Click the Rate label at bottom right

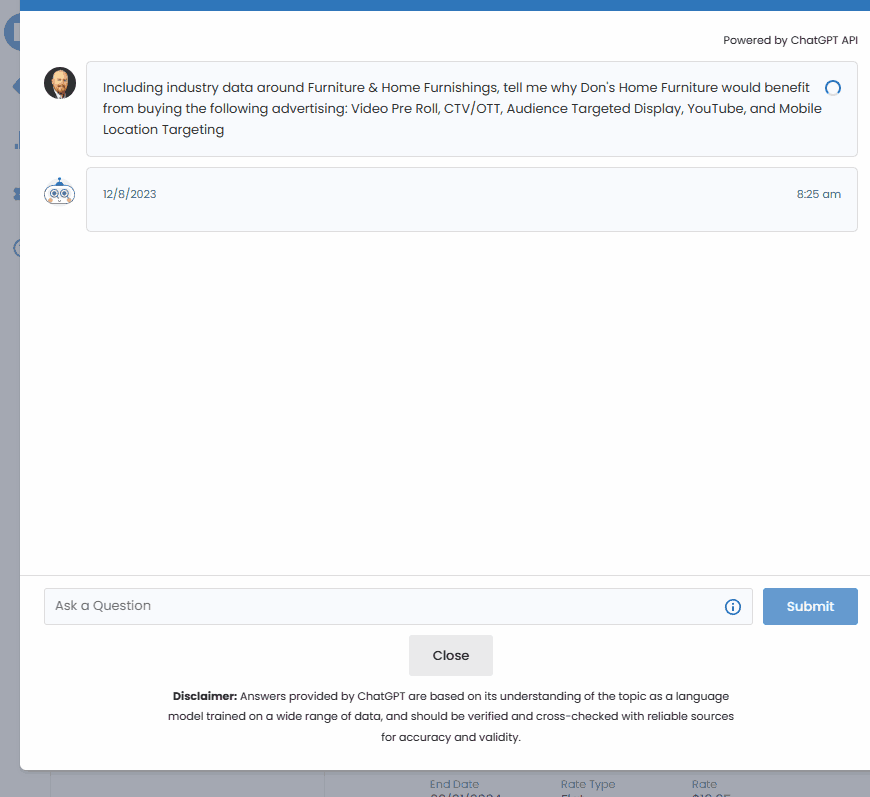(x=704, y=784)
